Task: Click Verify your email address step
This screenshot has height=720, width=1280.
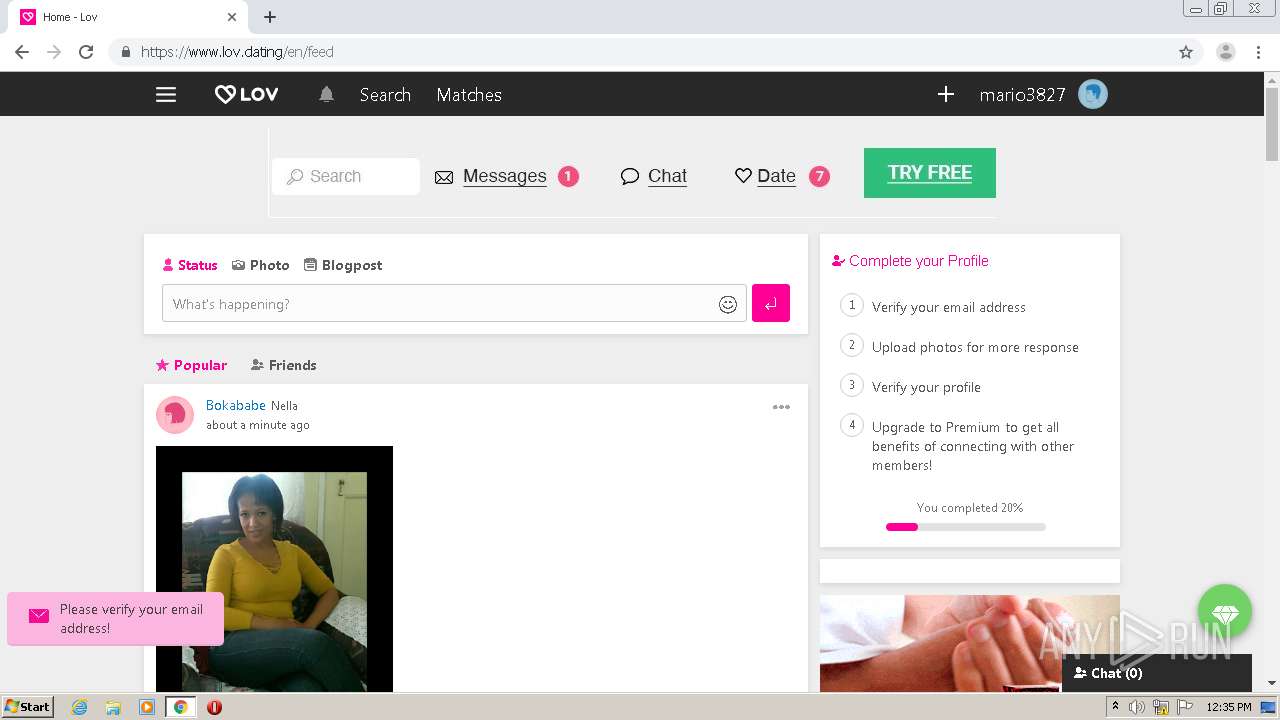Action: pyautogui.click(x=948, y=307)
